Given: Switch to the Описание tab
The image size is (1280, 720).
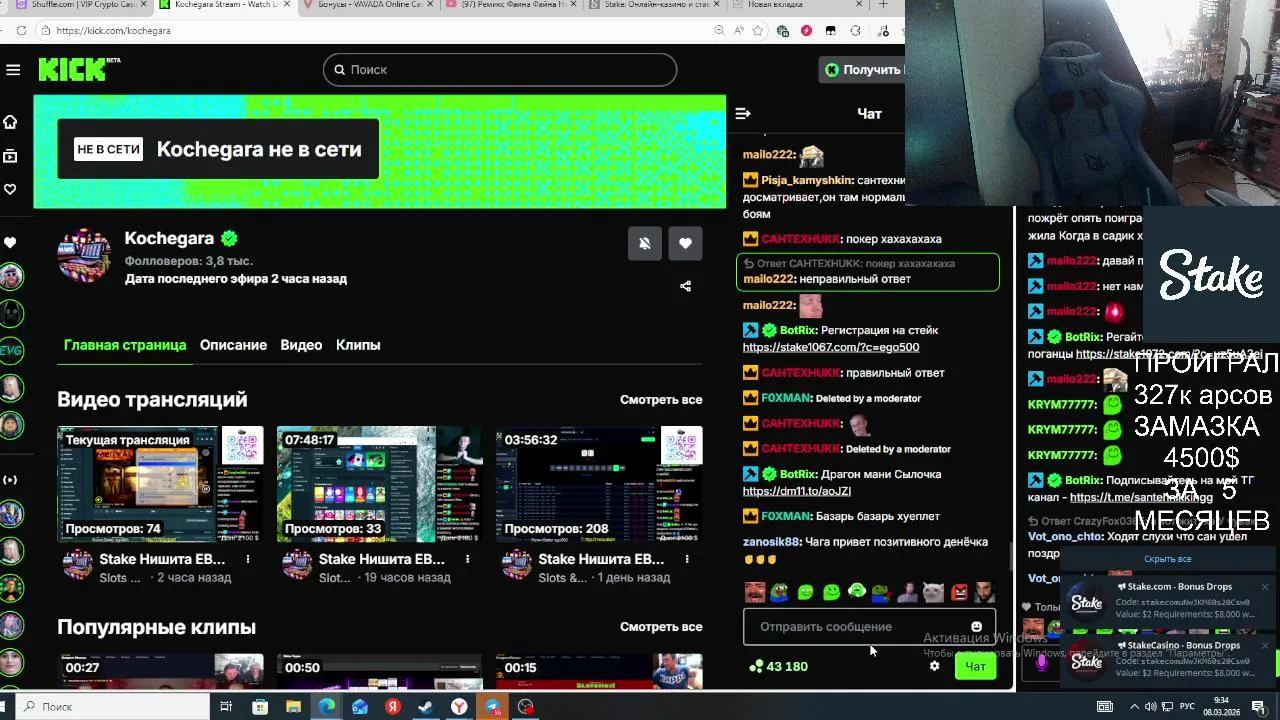Looking at the screenshot, I should tap(233, 345).
